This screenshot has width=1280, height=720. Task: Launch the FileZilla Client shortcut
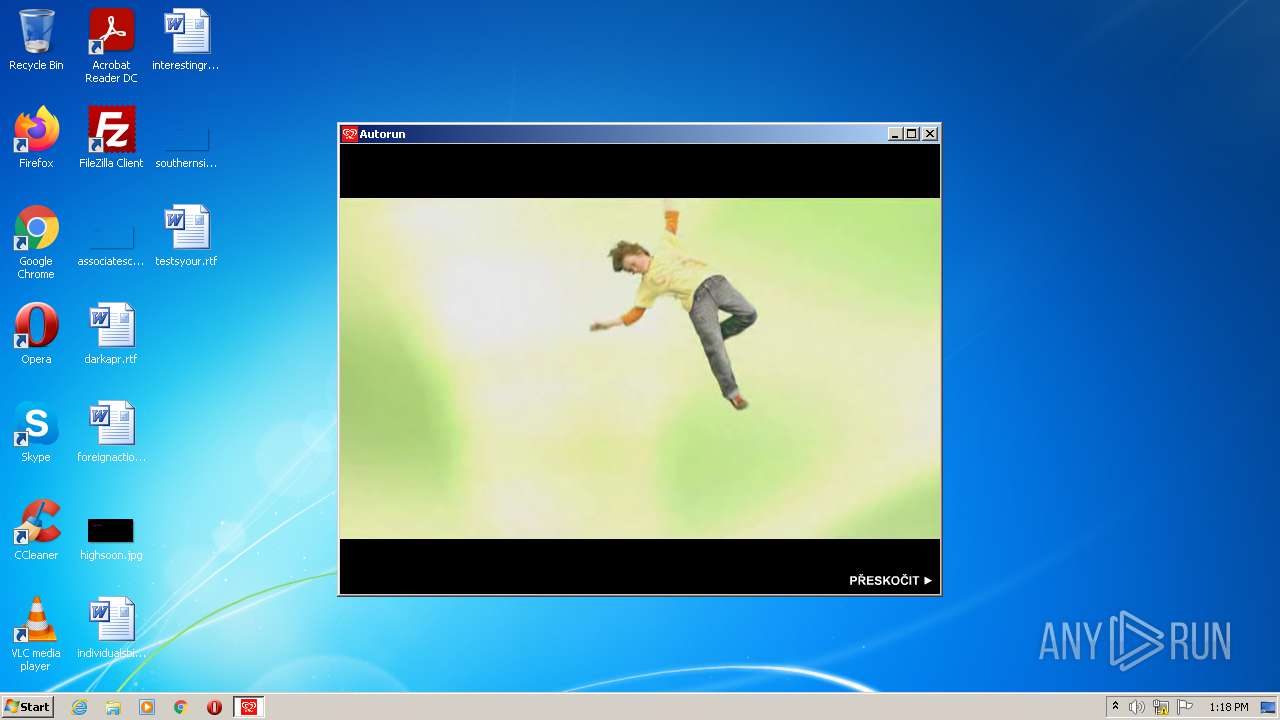[x=111, y=138]
